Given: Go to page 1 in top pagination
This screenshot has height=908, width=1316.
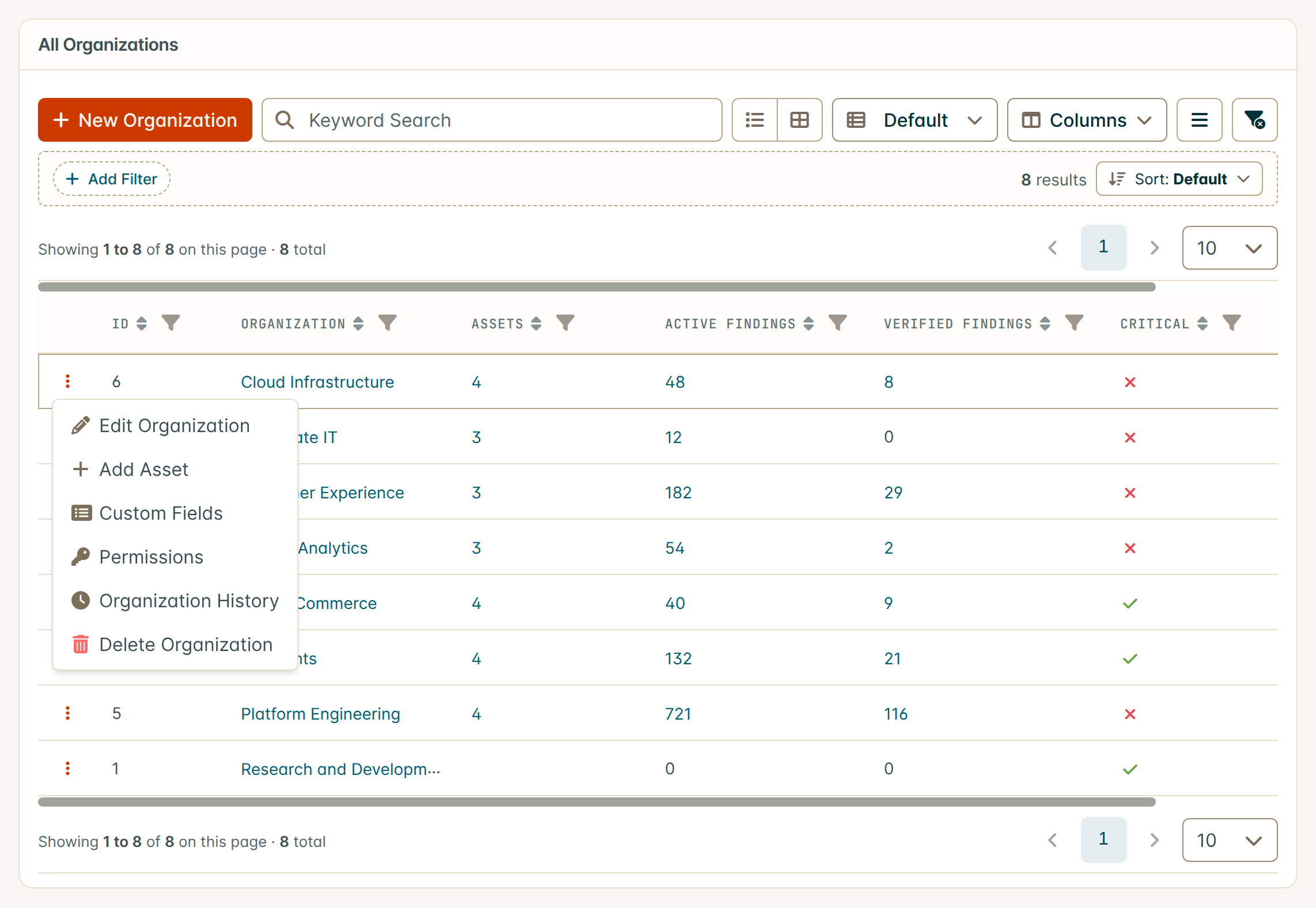Looking at the screenshot, I should click(x=1103, y=248).
